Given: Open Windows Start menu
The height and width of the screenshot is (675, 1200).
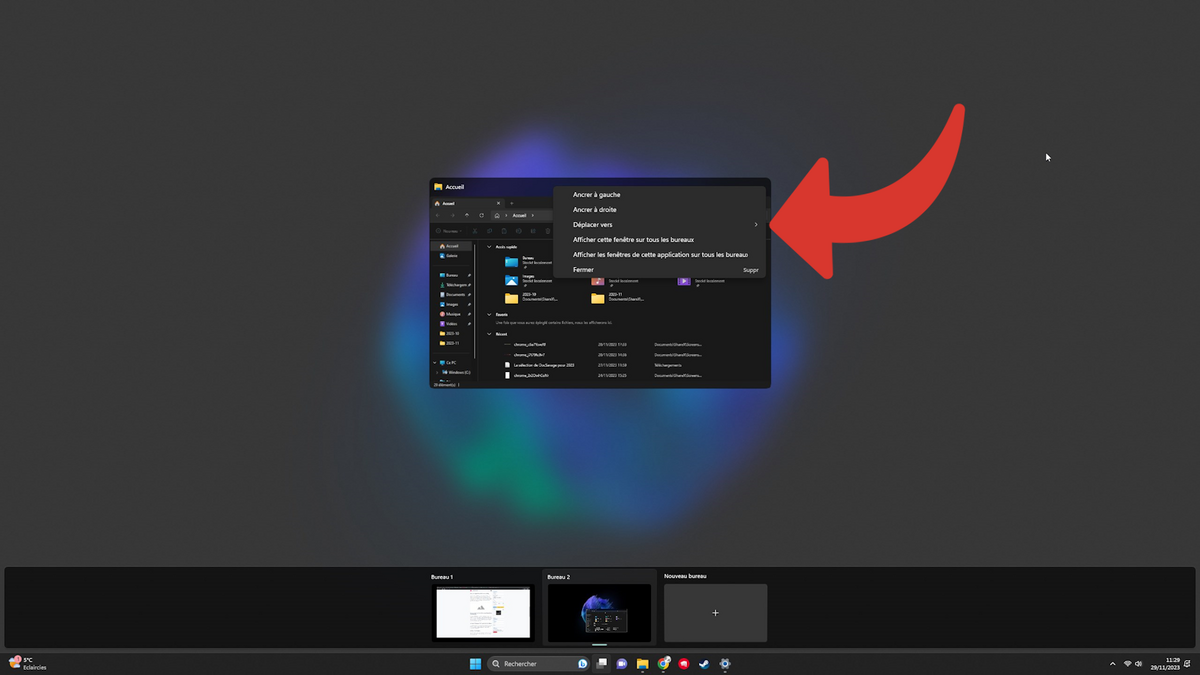Looking at the screenshot, I should click(x=475, y=664).
